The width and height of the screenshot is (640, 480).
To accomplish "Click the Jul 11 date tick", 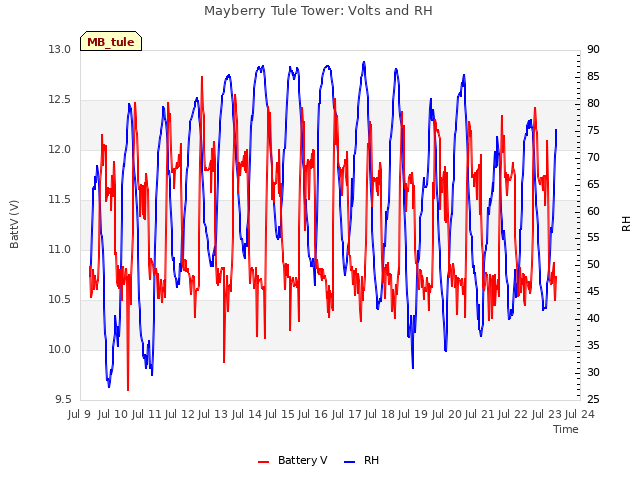I will pos(146,414).
